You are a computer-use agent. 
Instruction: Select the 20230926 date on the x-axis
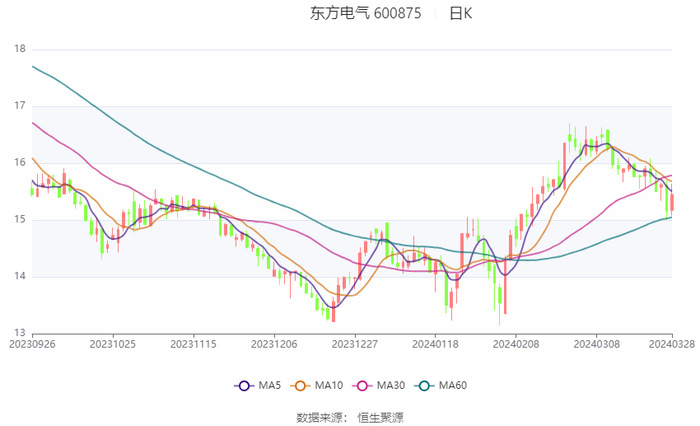point(32,343)
